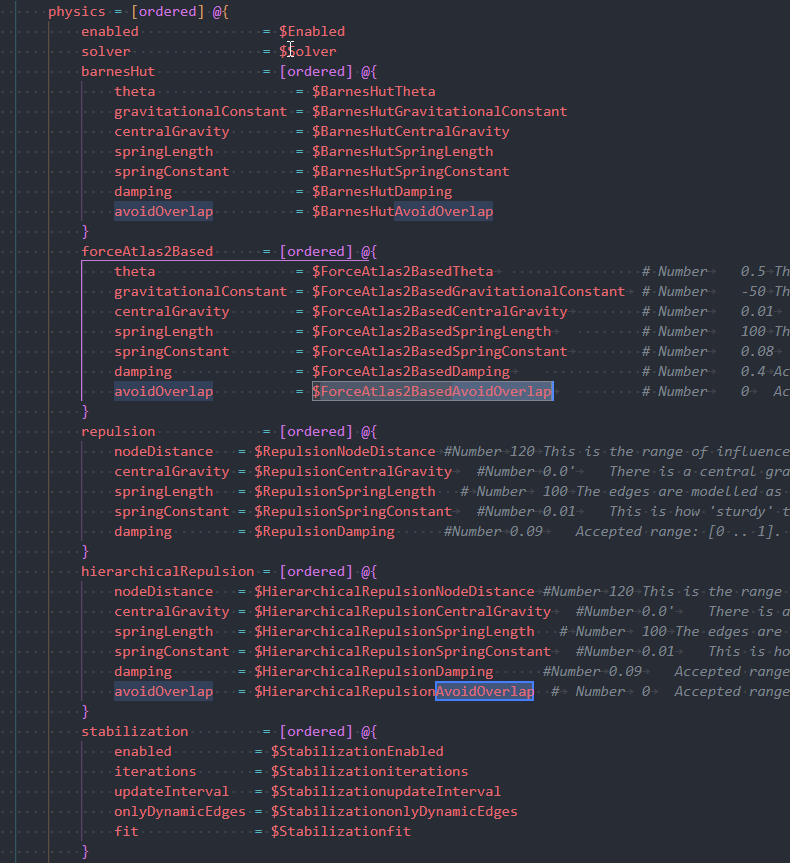
Task: Click comment '# Number 0.5' on theta line
Action: 704,271
